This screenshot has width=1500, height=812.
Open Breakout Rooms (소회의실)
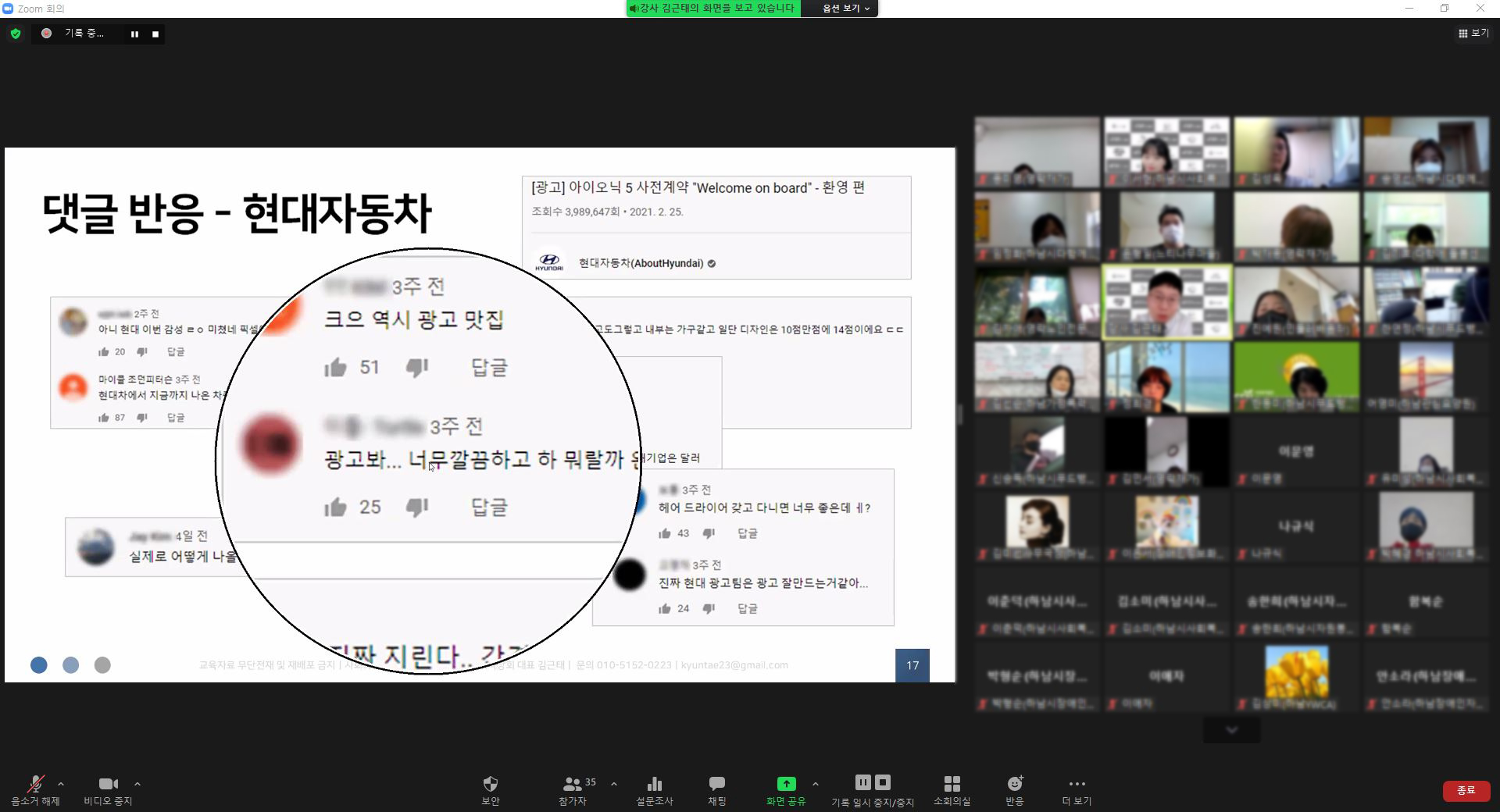click(952, 784)
